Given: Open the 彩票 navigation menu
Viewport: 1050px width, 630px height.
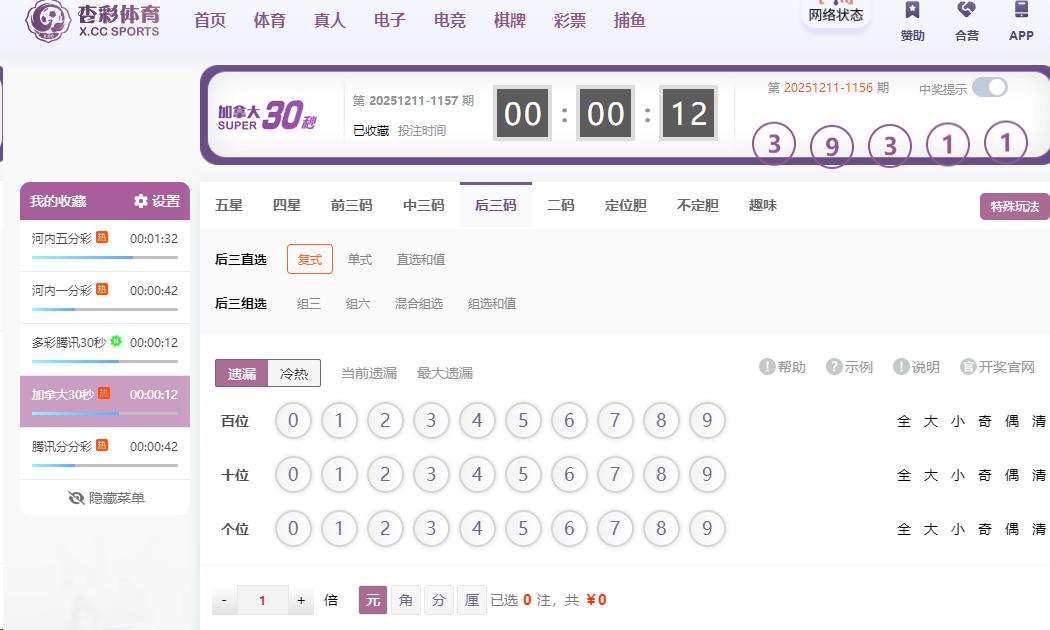Looking at the screenshot, I should click(x=570, y=20).
